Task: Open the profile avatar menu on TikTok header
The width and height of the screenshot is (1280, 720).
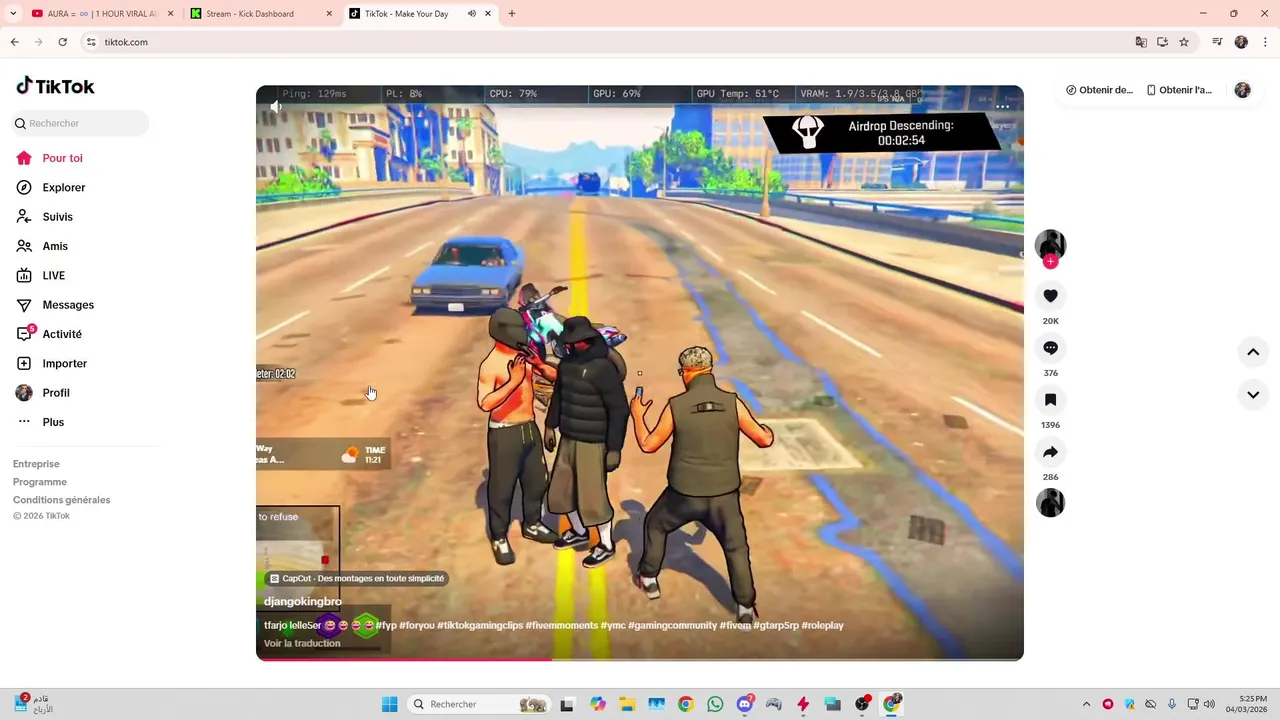Action: click(1242, 90)
